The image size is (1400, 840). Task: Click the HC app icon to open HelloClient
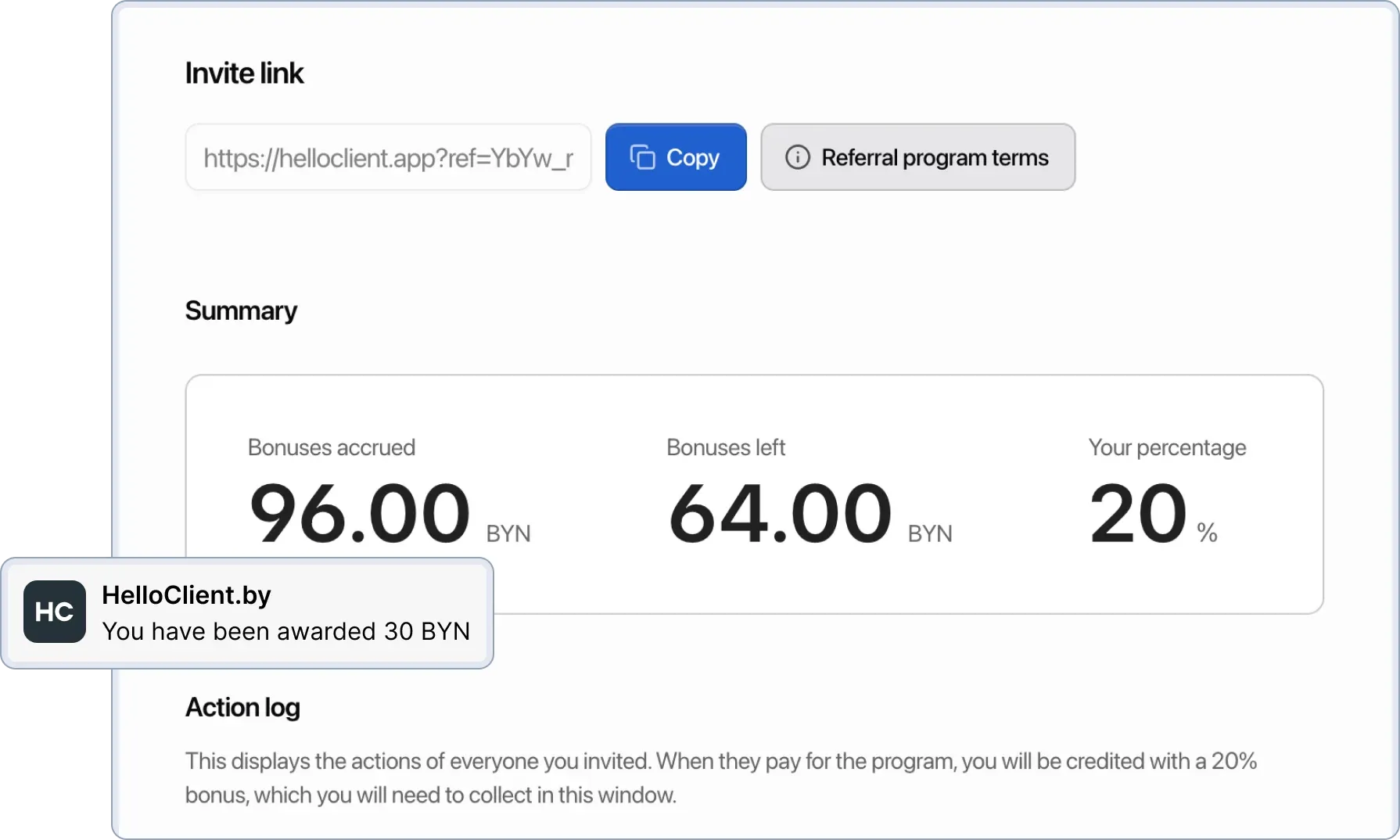[x=53, y=612]
